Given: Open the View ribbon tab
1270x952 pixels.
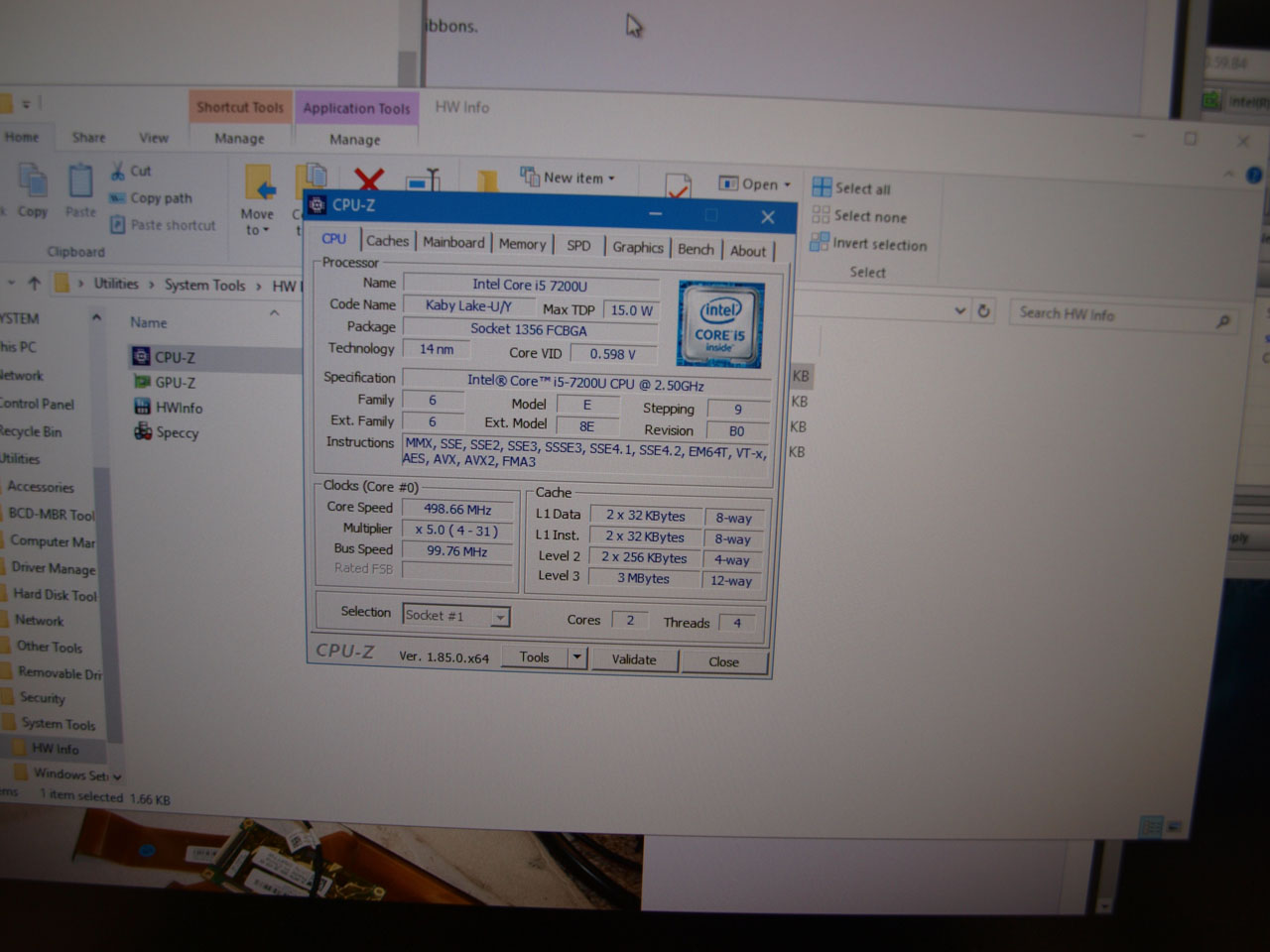Looking at the screenshot, I should [153, 138].
